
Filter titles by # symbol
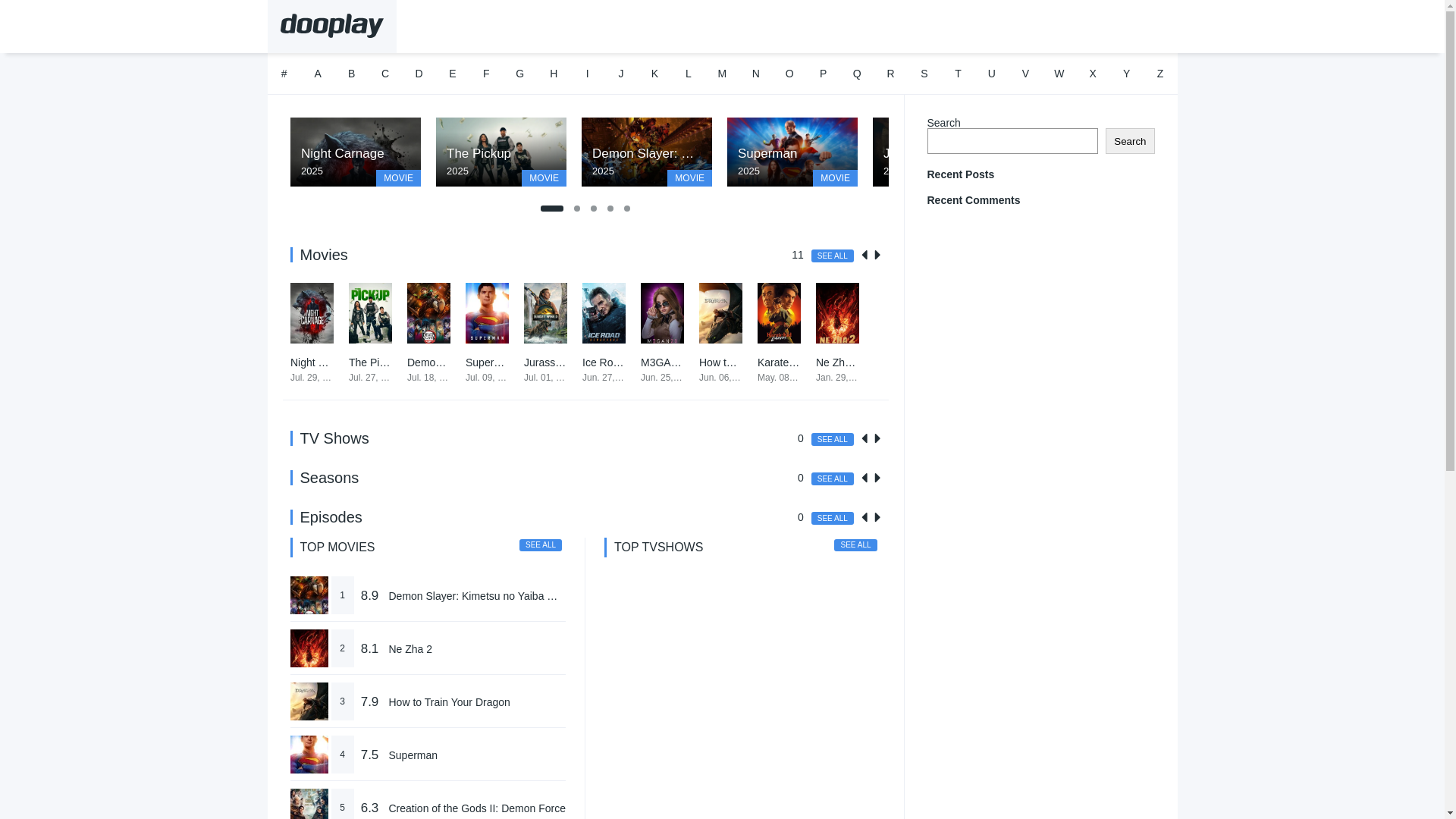tap(284, 74)
